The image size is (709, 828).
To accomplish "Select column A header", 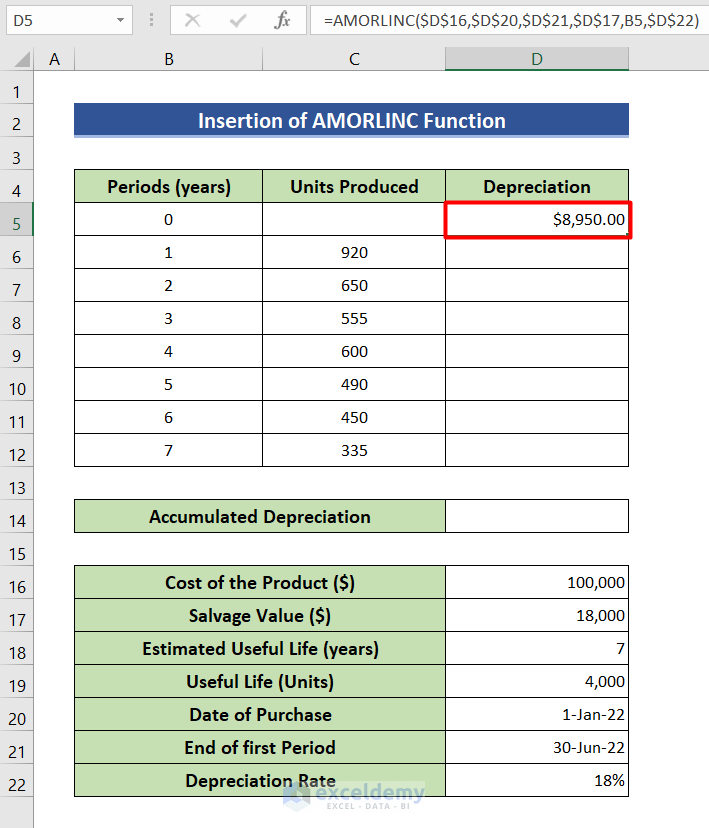I will point(54,59).
